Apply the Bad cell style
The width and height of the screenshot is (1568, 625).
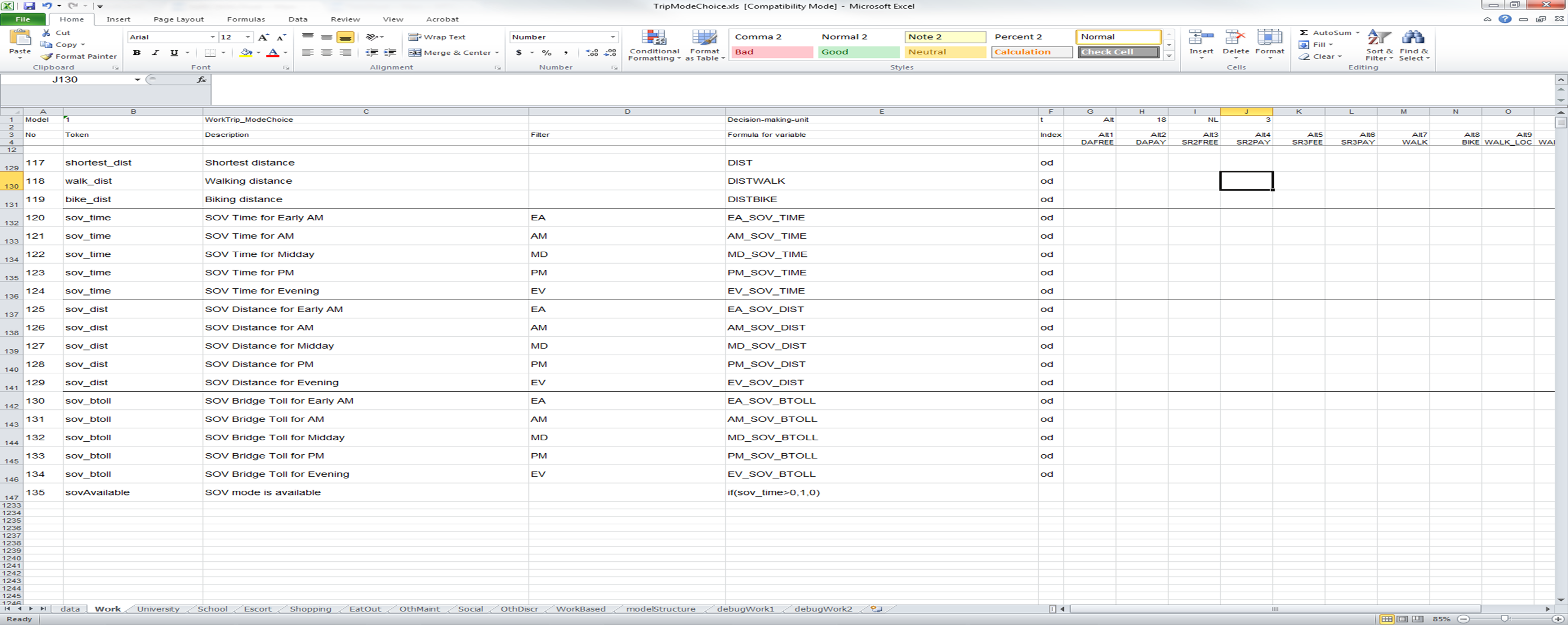tap(771, 52)
